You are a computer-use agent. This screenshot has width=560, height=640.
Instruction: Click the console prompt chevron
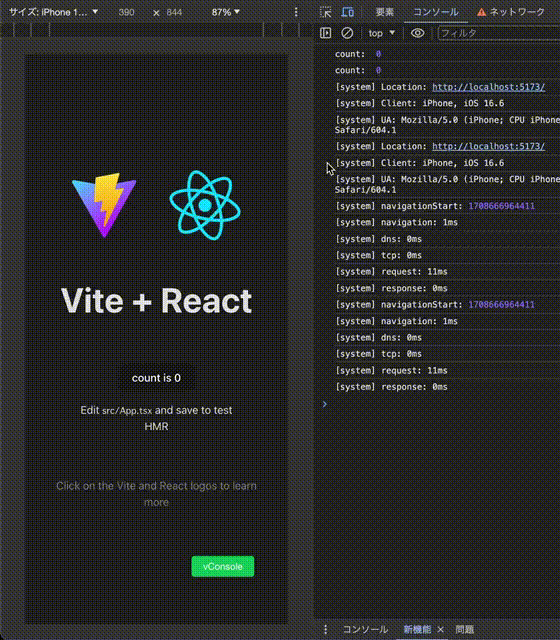[324, 404]
